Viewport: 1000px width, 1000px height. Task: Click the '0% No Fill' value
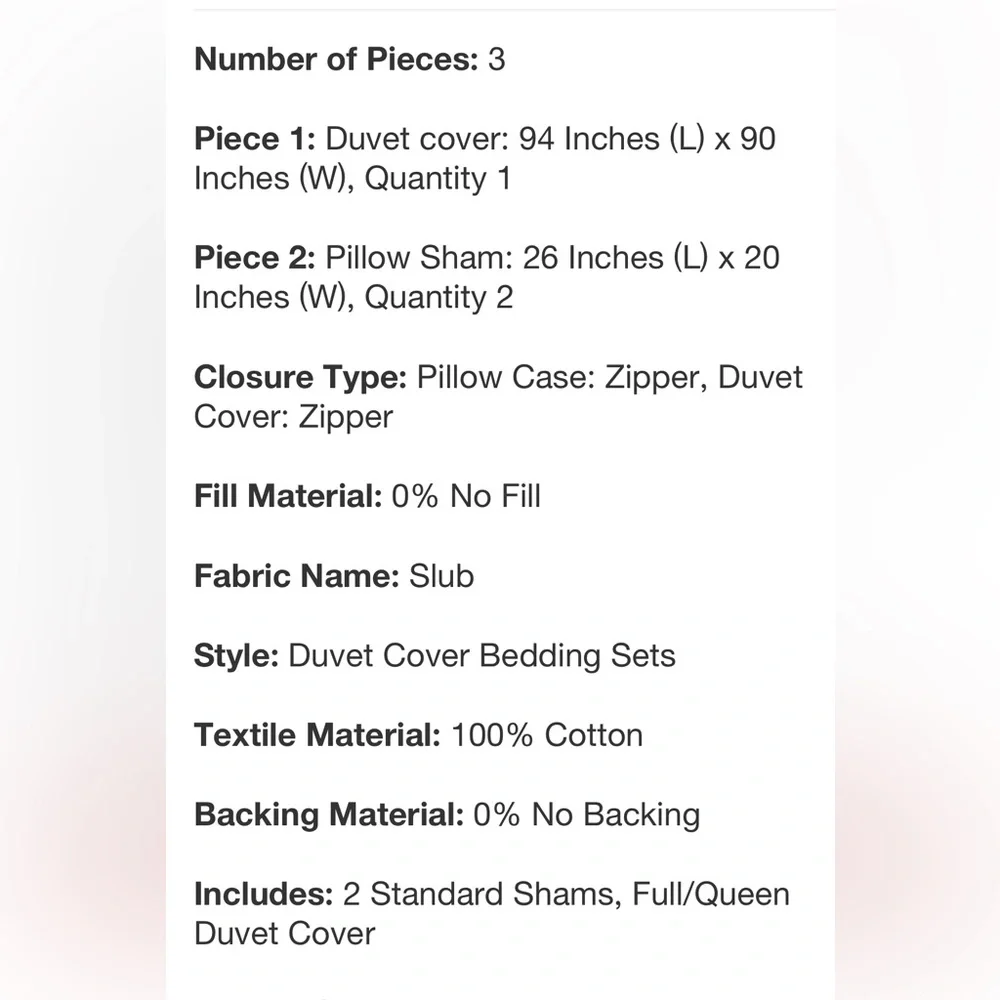coord(466,496)
